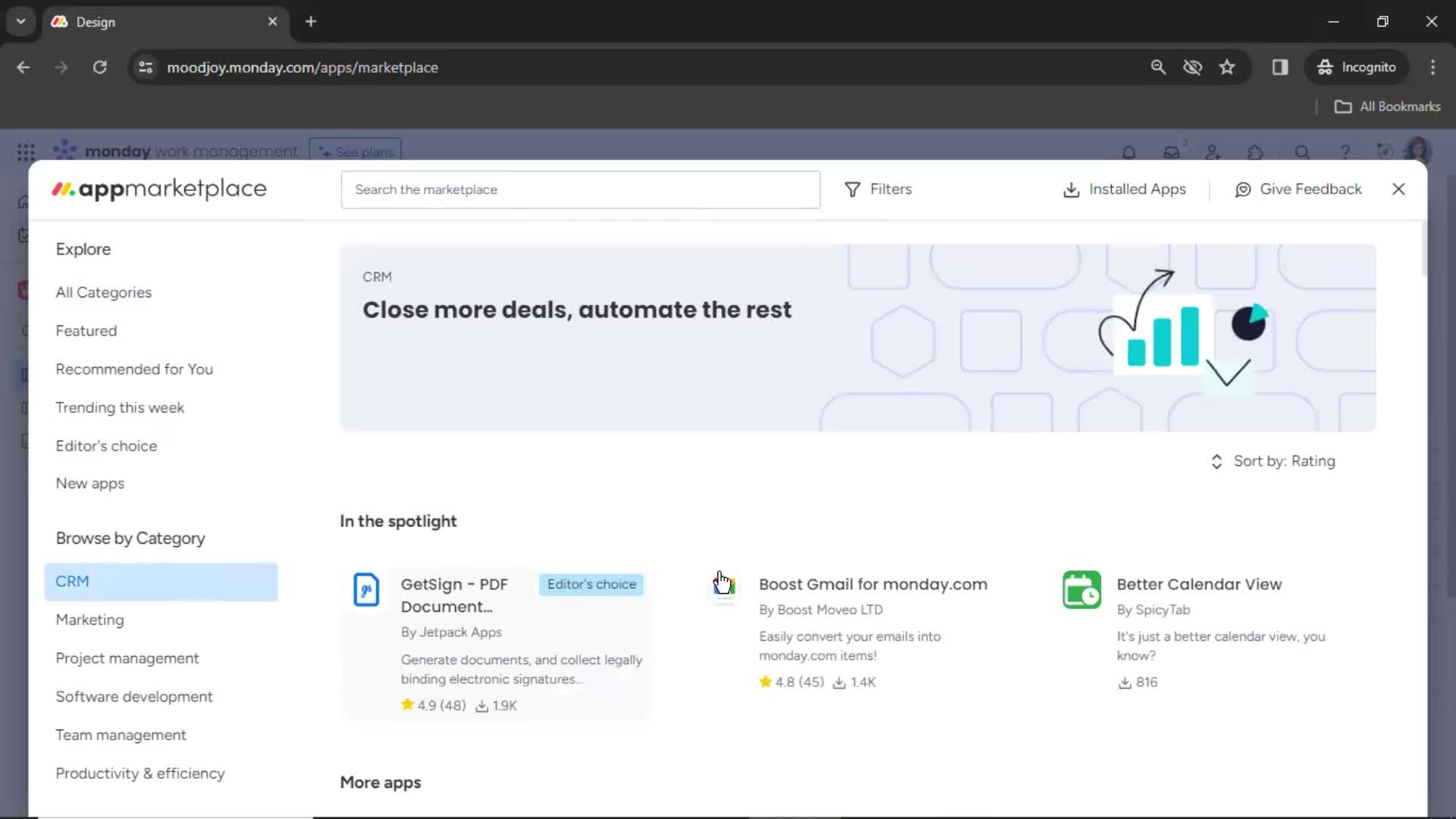
Task: Click the Give Feedback chat icon
Action: 1243,190
